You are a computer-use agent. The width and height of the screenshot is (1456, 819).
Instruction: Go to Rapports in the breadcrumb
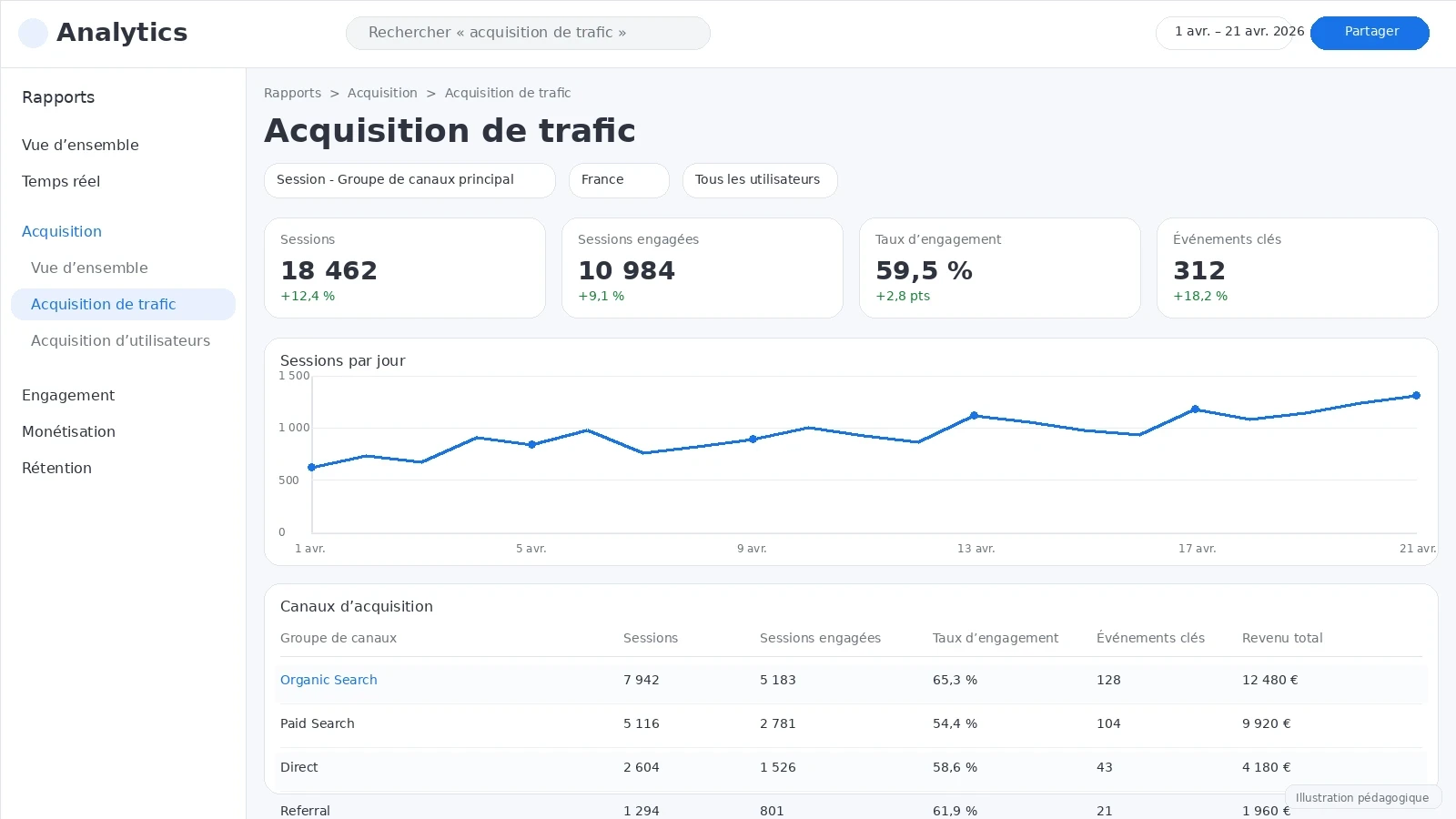point(292,93)
